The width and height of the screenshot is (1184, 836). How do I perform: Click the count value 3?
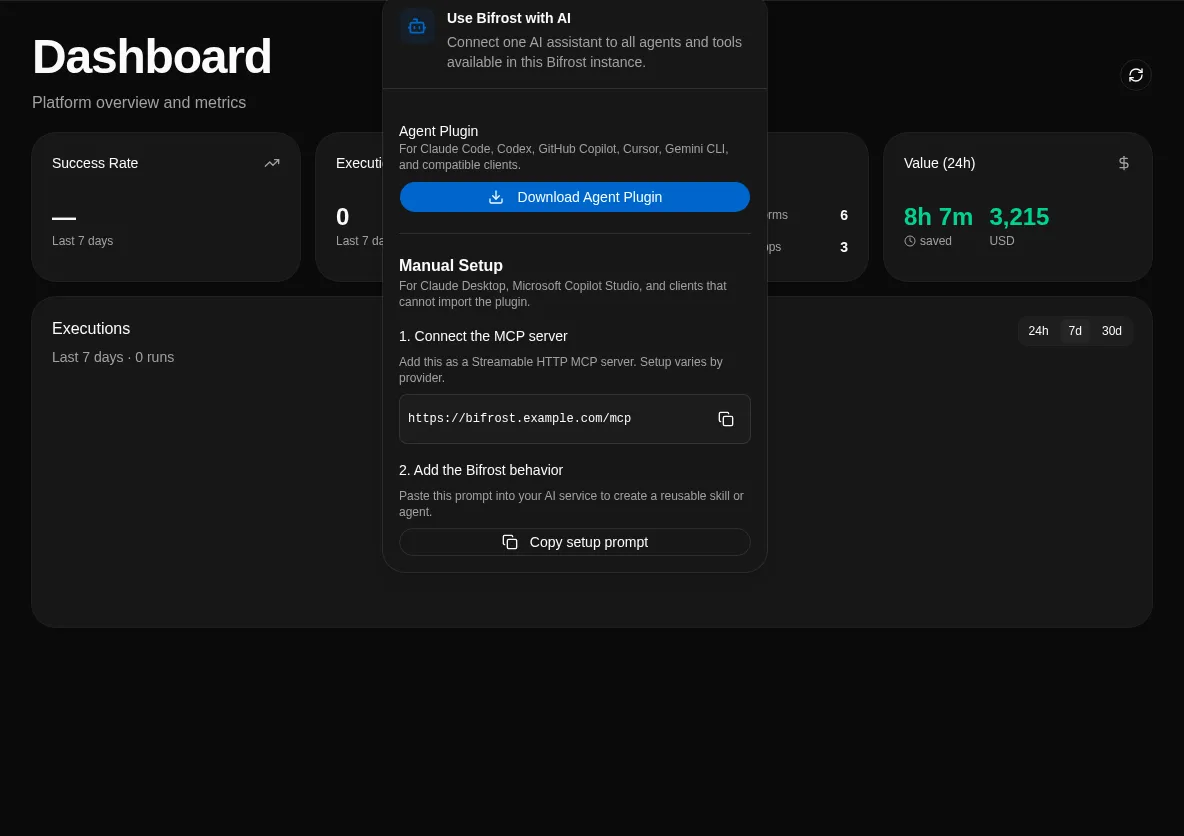click(x=843, y=247)
